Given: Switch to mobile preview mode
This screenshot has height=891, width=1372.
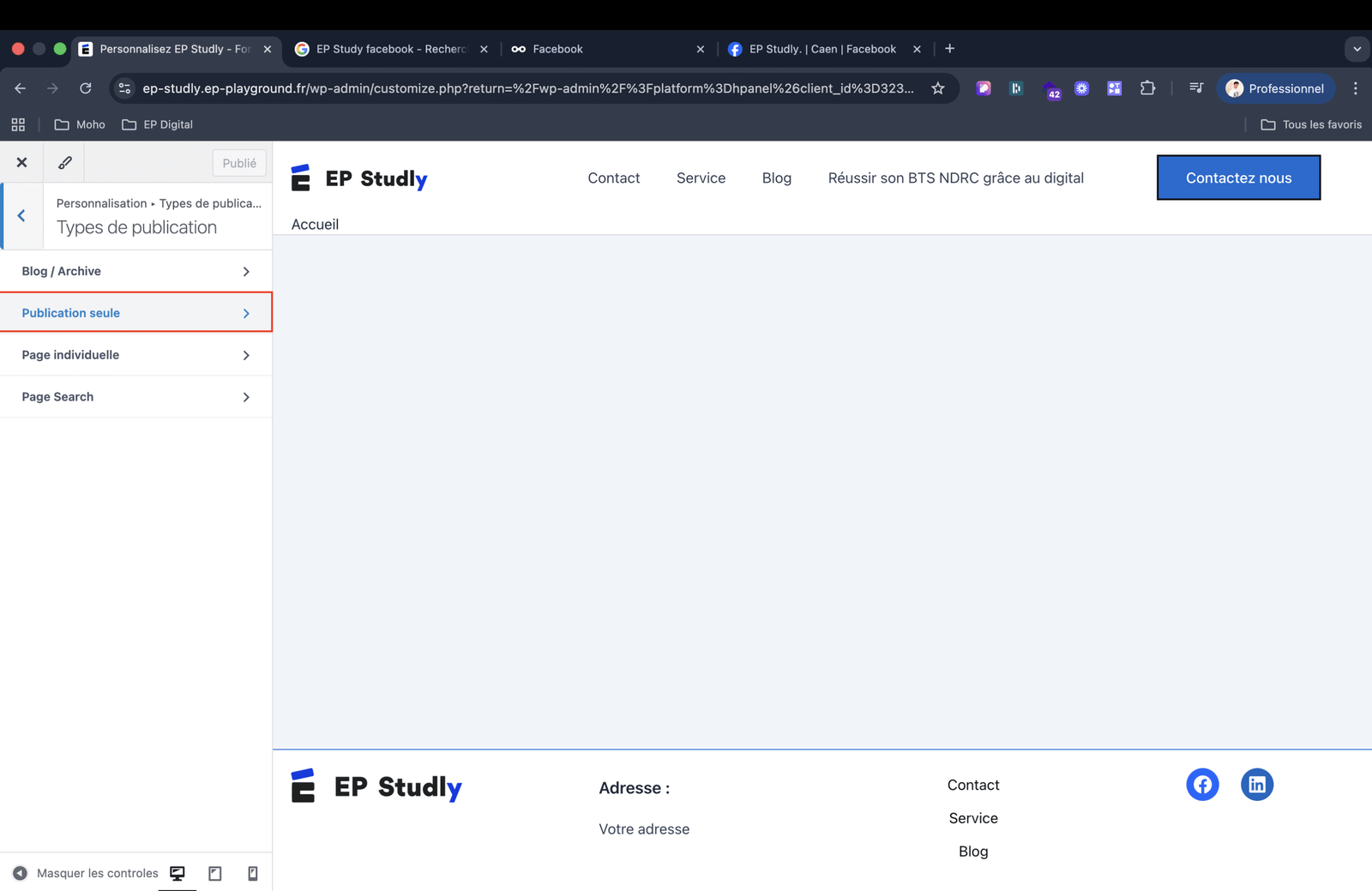Looking at the screenshot, I should [253, 873].
